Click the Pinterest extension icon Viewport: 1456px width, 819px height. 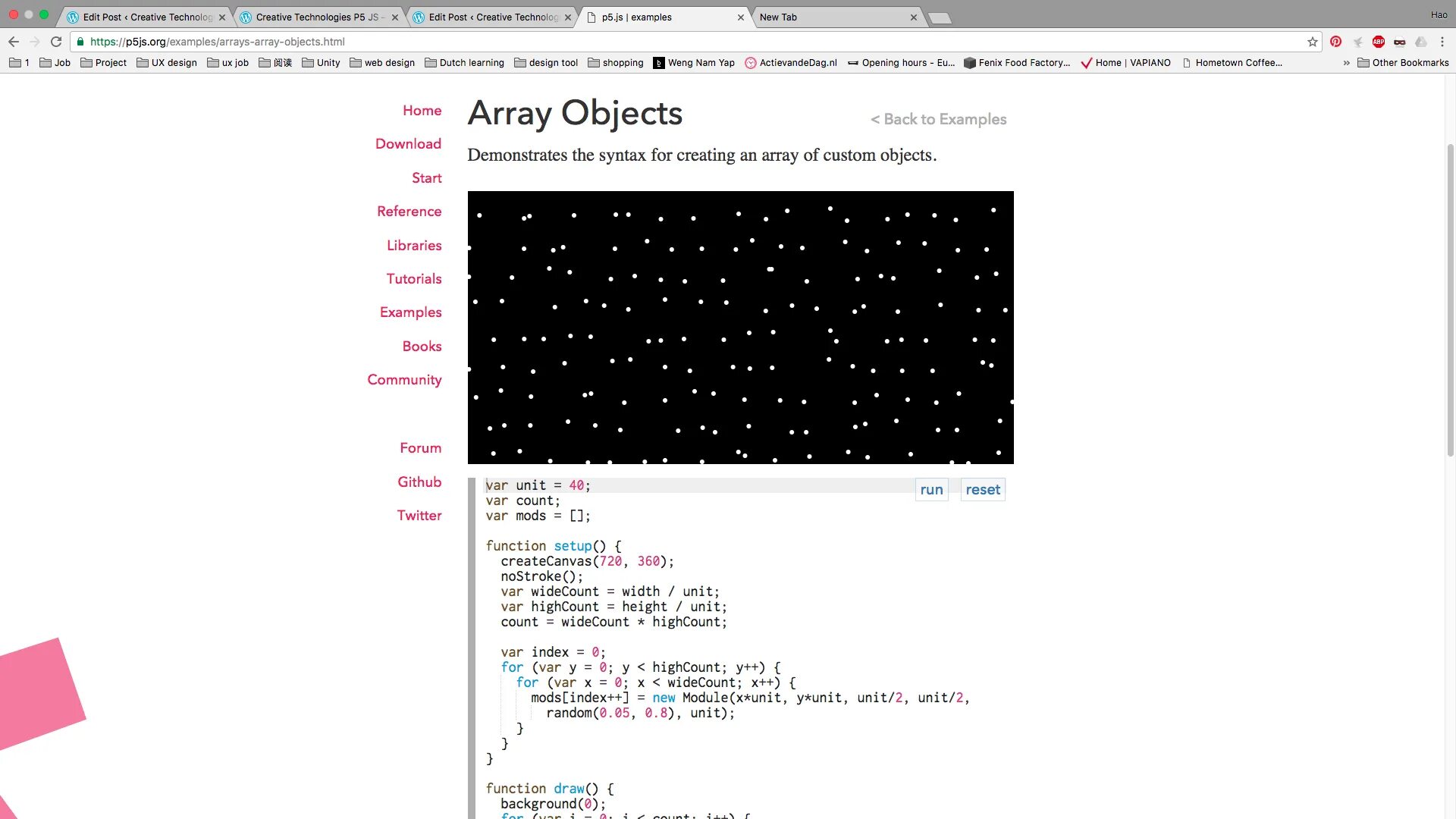tap(1335, 42)
